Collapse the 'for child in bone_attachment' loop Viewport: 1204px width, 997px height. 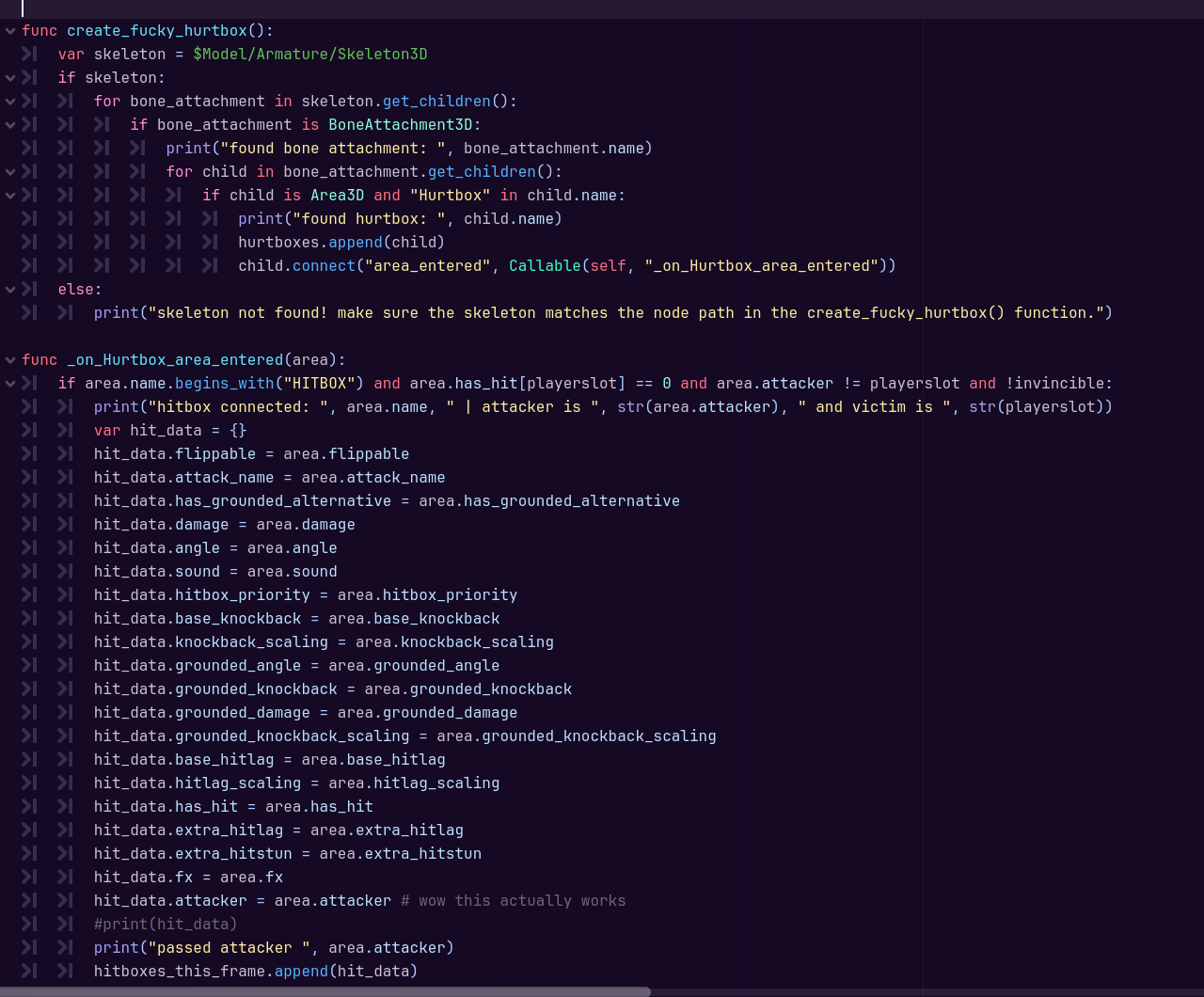10,172
